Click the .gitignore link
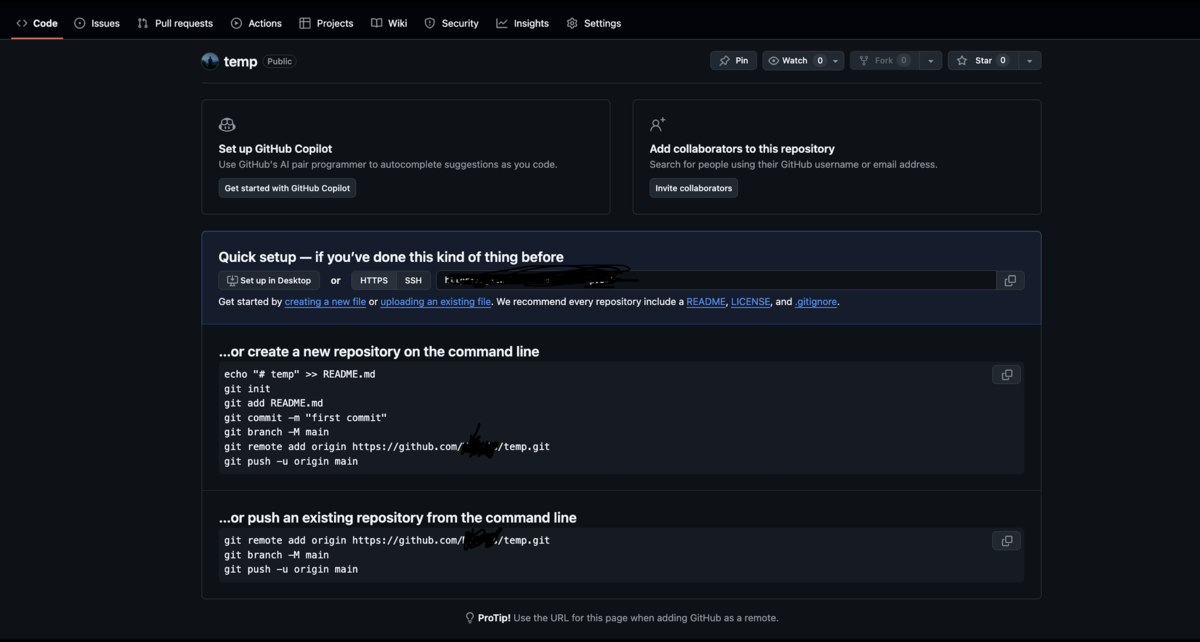The height and width of the screenshot is (642, 1200). [816, 302]
